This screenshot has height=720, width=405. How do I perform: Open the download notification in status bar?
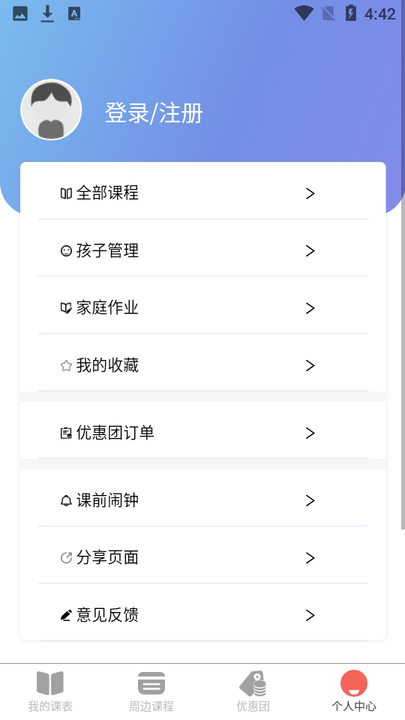(47, 14)
